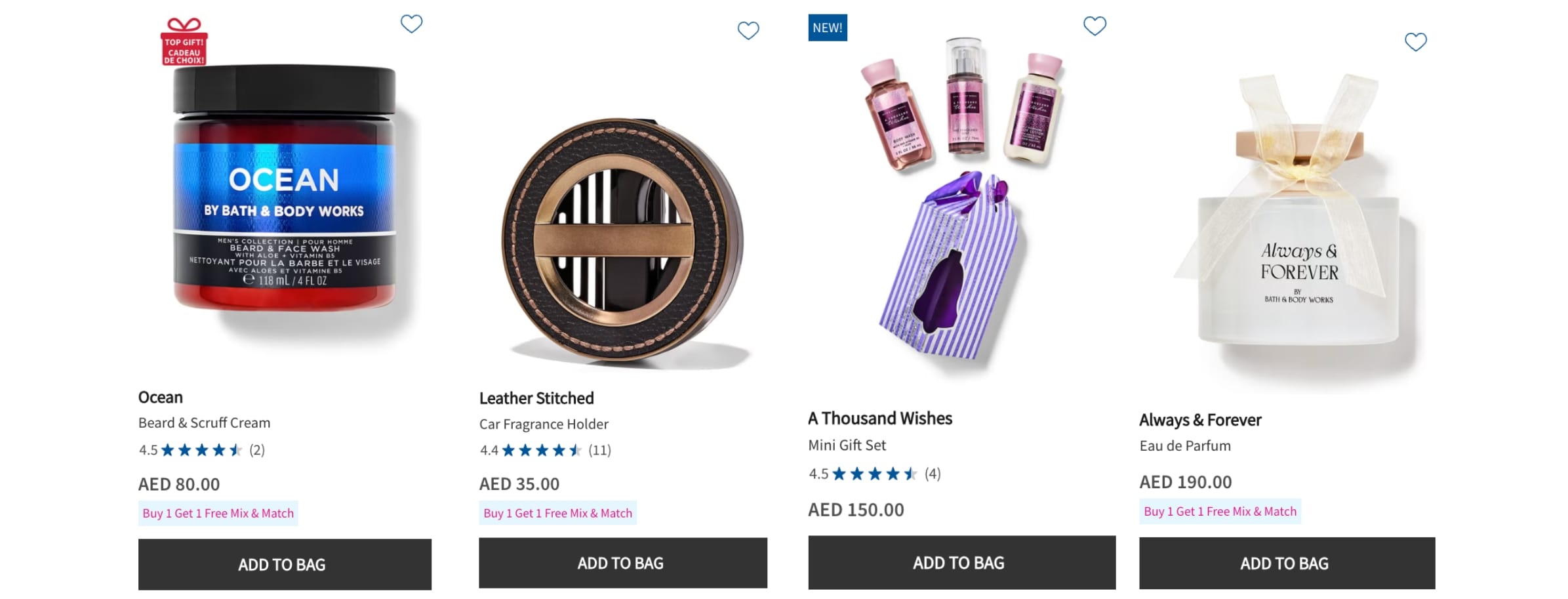Viewport: 1568px width, 599px height.
Task: Open Leather Stitched product page link
Action: [x=536, y=398]
